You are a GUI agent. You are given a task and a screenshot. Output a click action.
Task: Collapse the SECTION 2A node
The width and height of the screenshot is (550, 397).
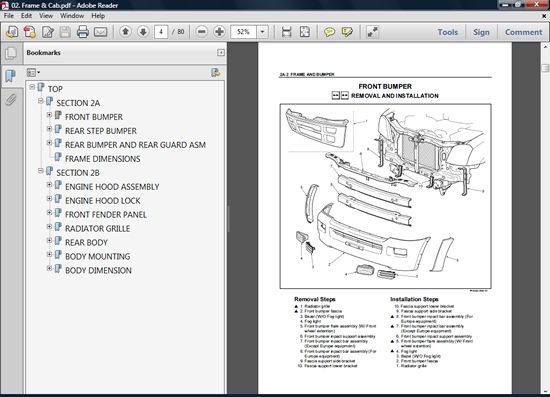41,101
